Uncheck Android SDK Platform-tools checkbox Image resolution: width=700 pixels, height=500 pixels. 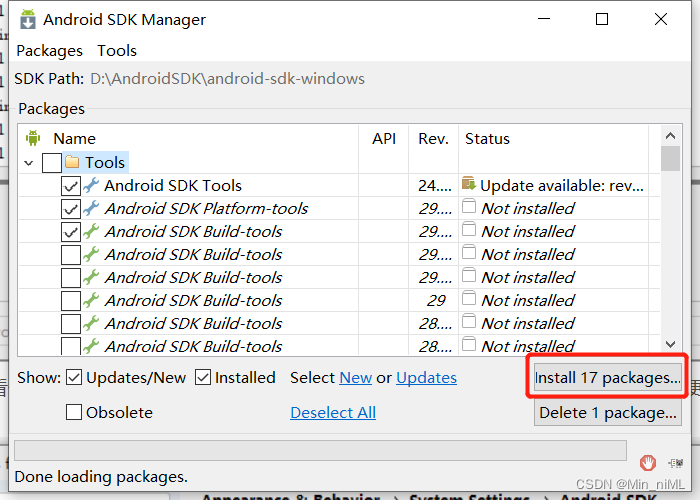tap(71, 209)
